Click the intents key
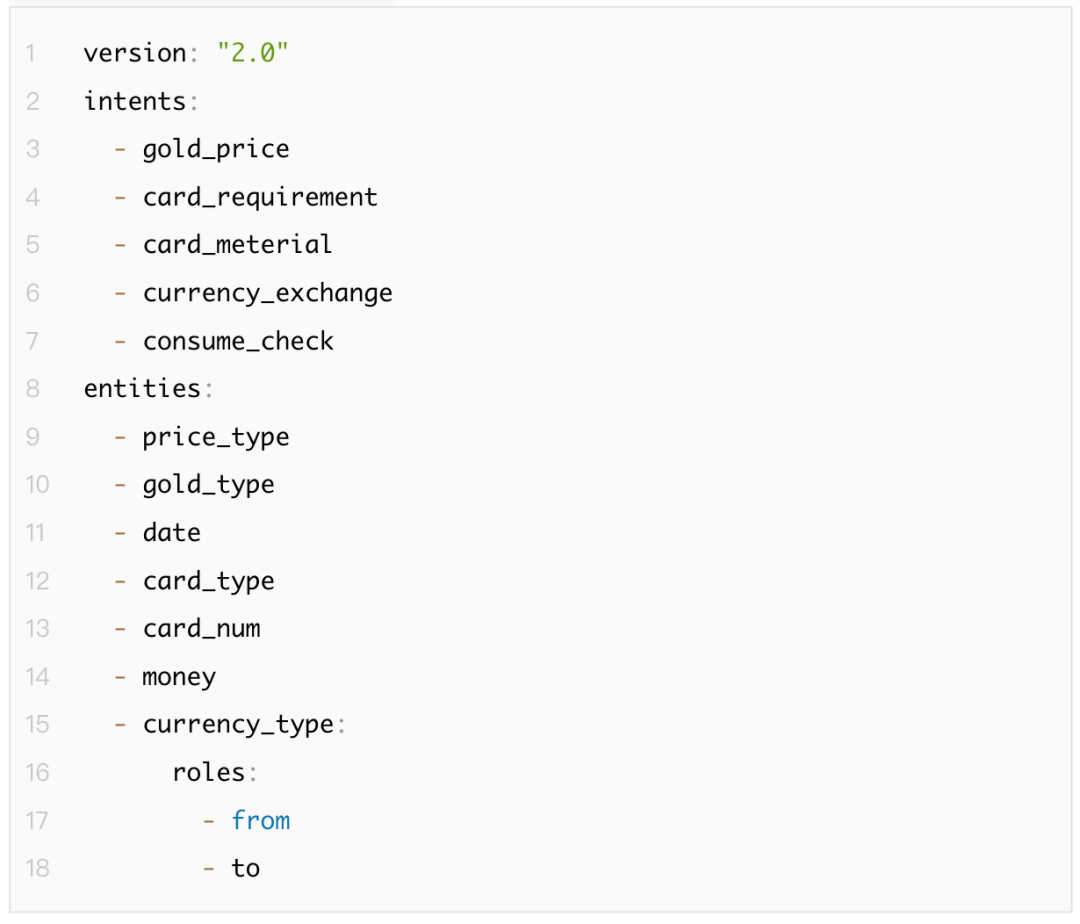 pos(134,101)
